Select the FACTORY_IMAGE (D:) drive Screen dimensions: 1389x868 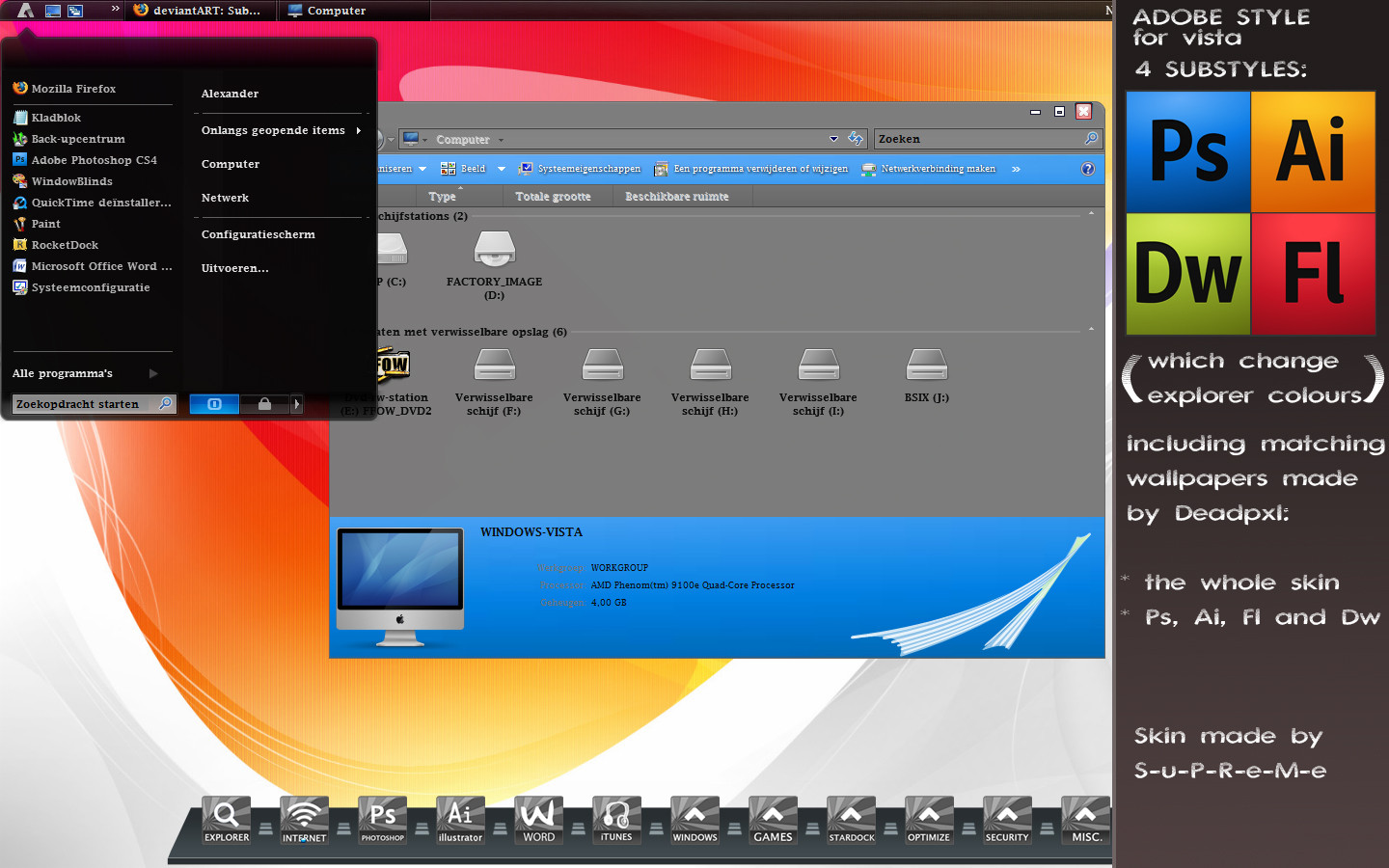tap(494, 266)
